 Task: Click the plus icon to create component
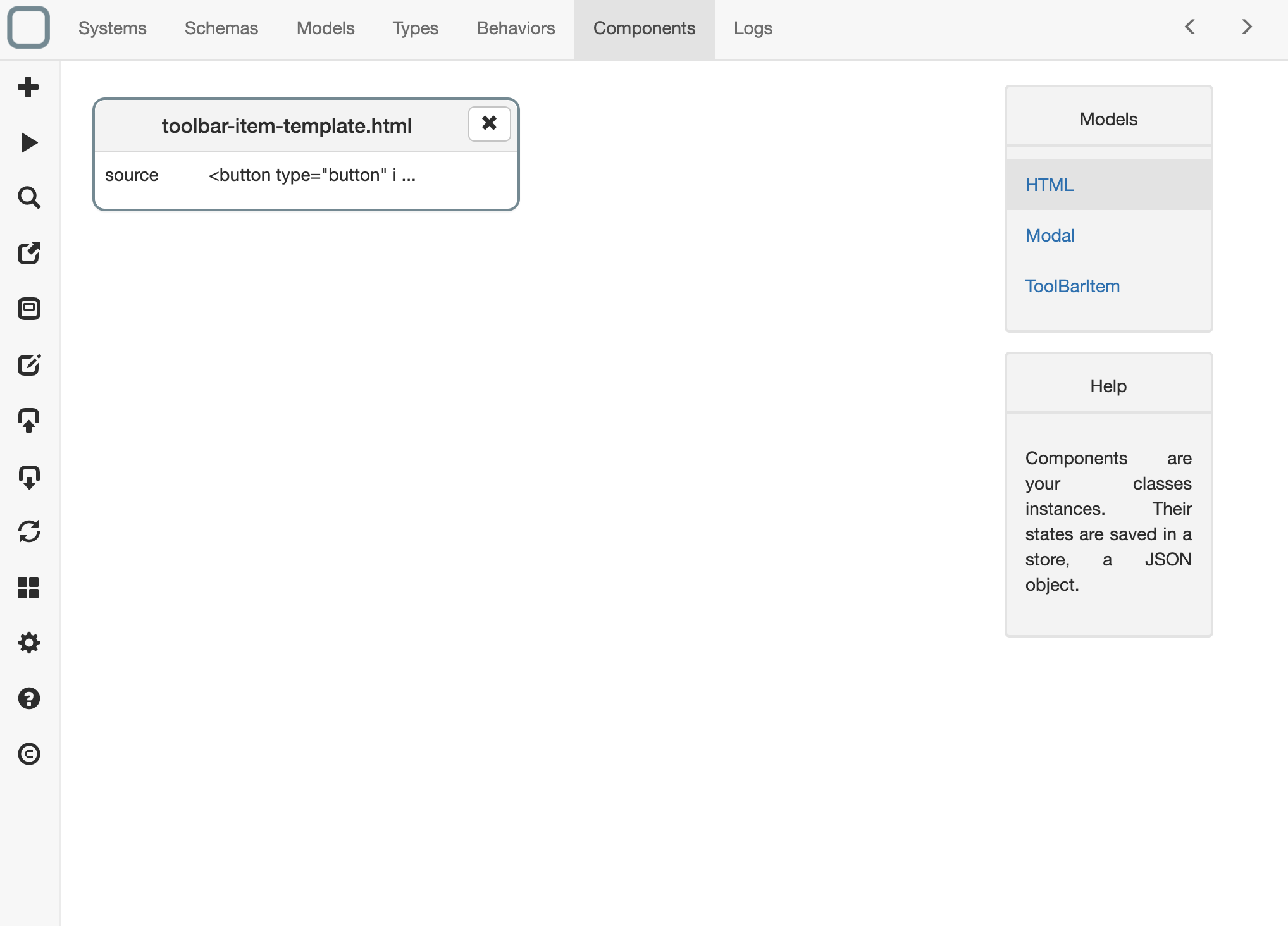(x=28, y=87)
